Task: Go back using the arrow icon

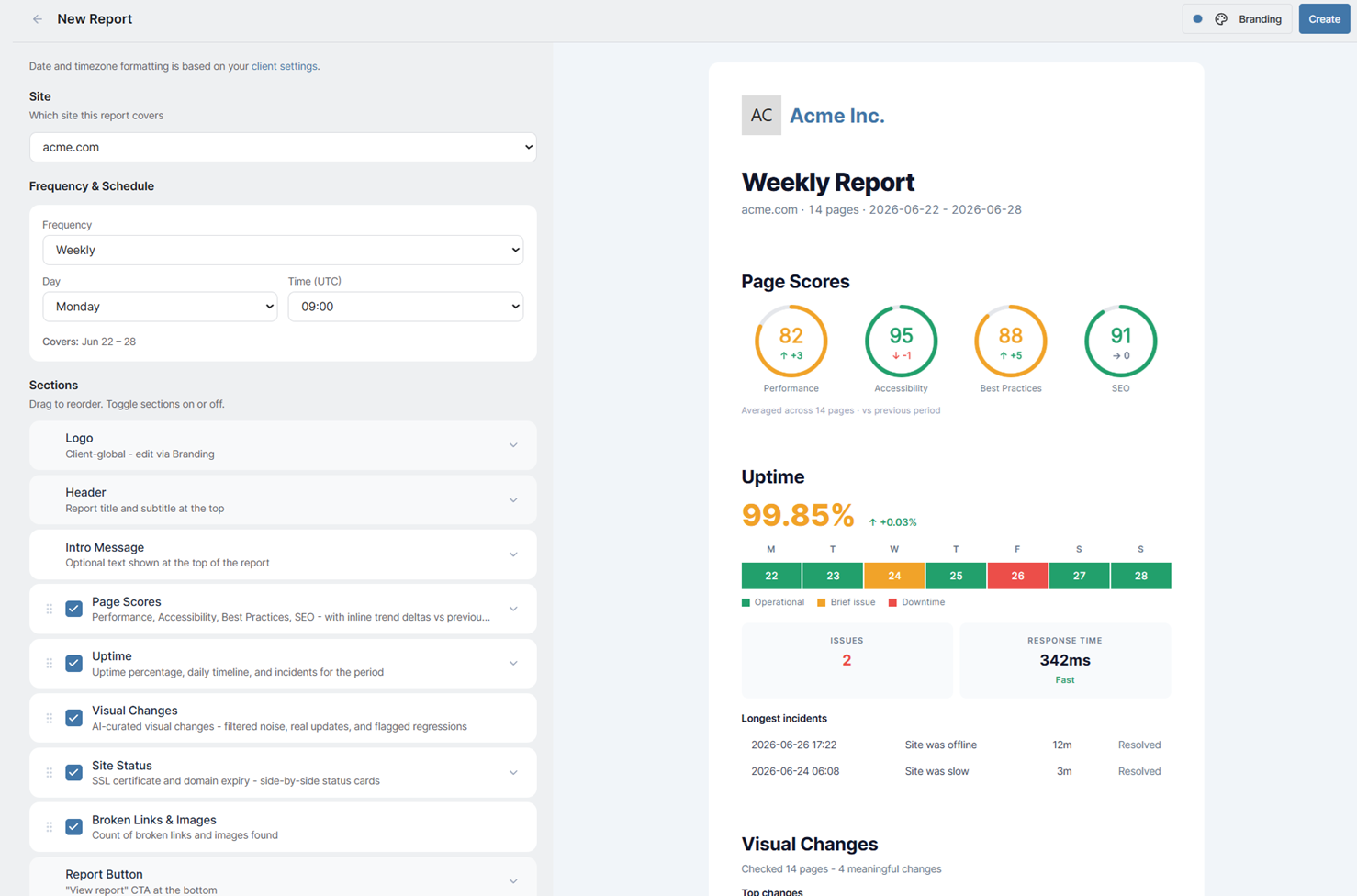Action: coord(38,19)
